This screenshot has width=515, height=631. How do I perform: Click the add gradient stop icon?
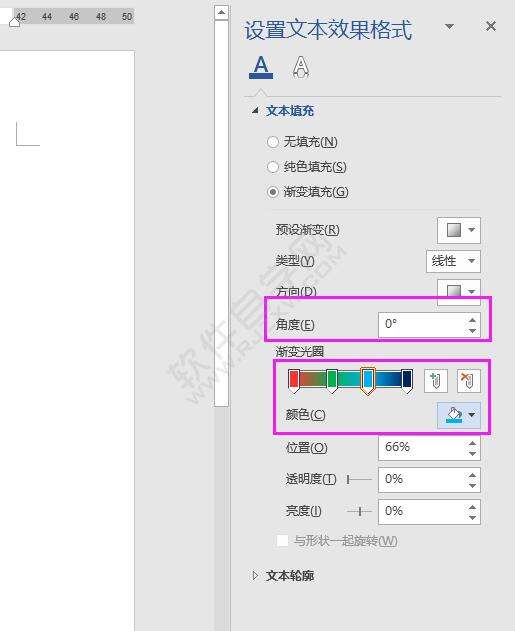[435, 380]
